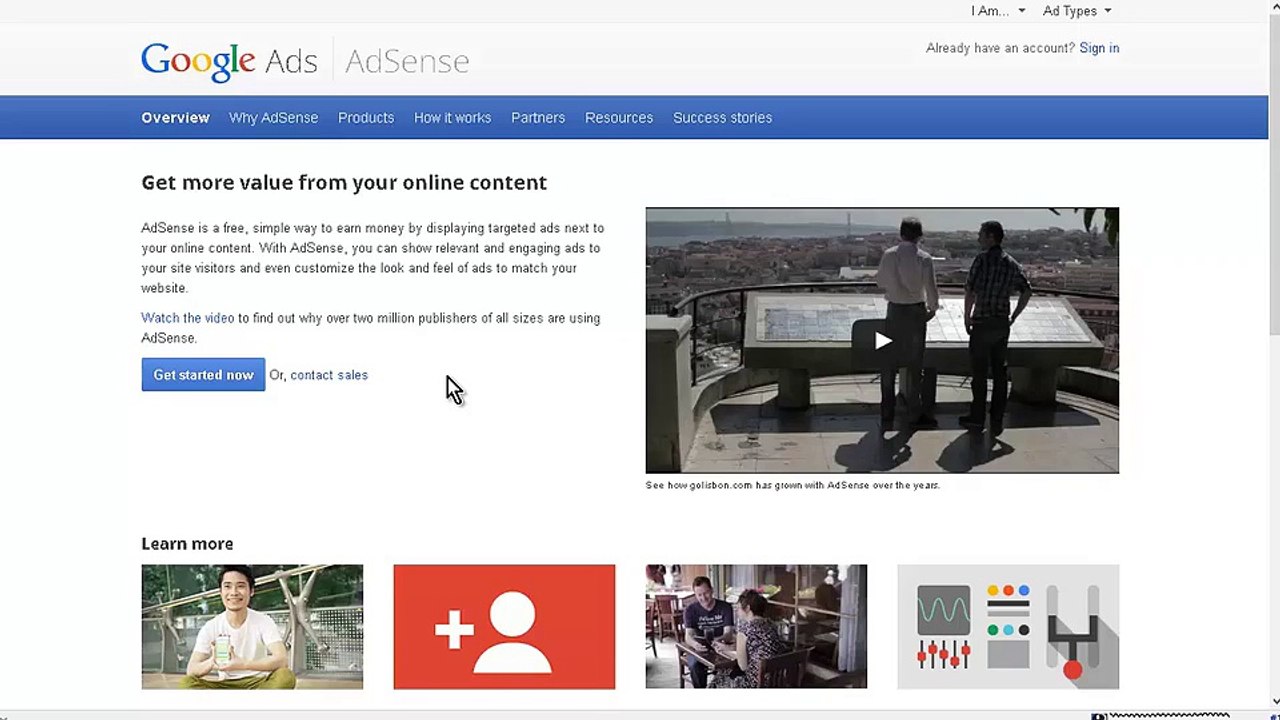Go to Success stories tab
Screen dimensions: 1280x720
tap(722, 118)
